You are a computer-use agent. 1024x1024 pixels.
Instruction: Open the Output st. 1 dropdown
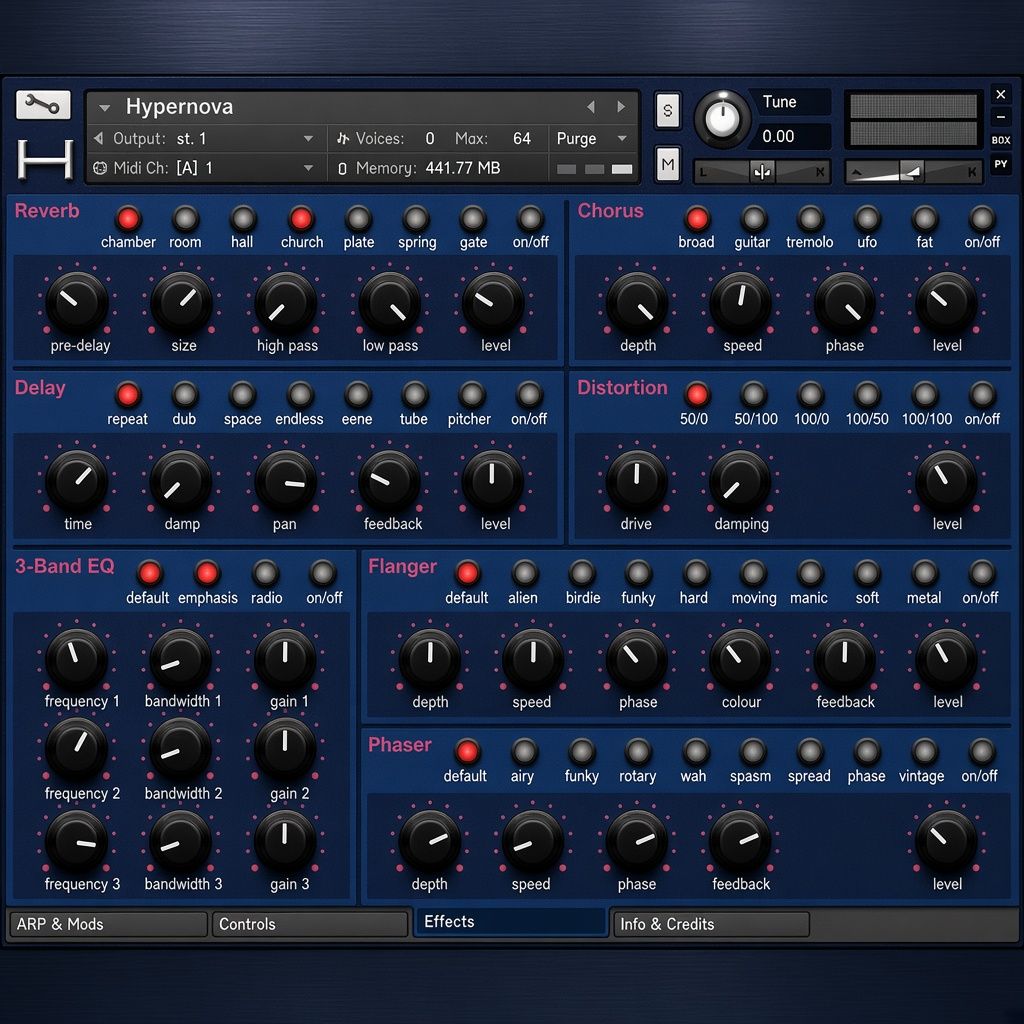[308, 138]
